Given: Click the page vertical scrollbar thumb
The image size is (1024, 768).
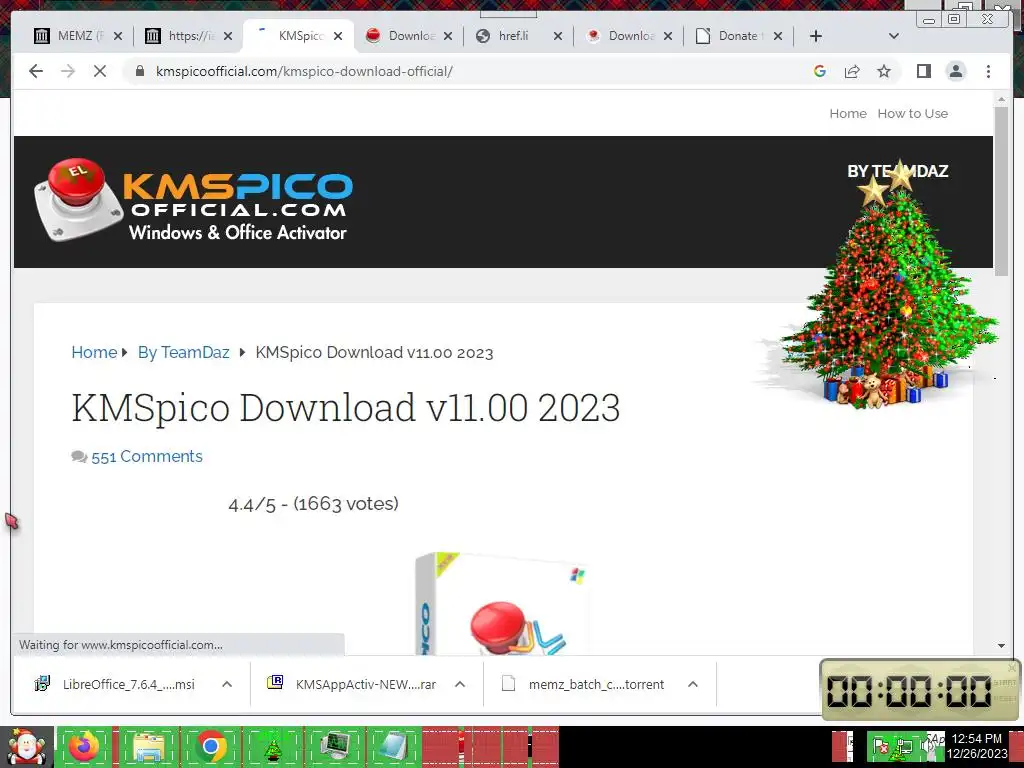Looking at the screenshot, I should point(1001,191).
